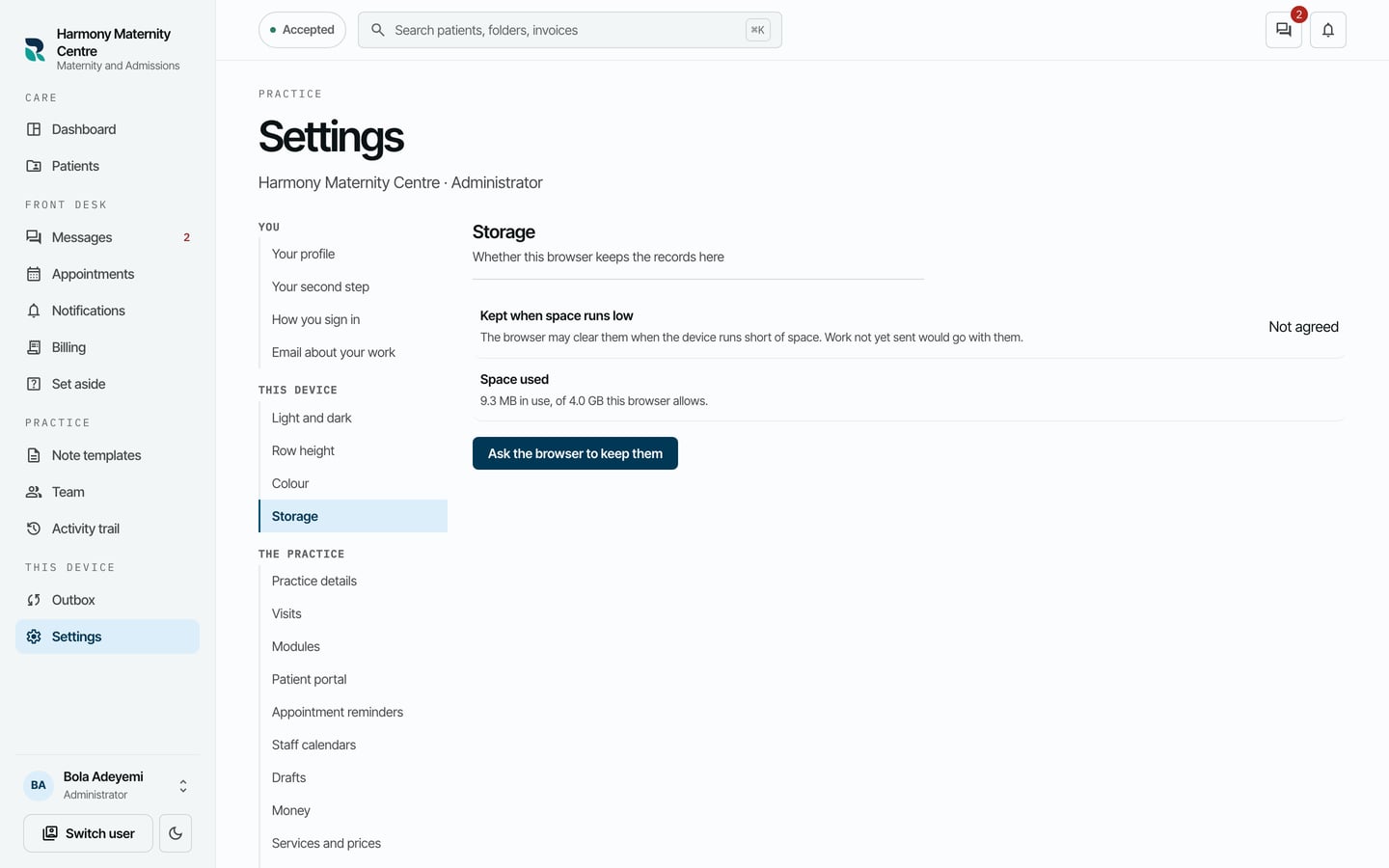Viewport: 1389px width, 868px height.
Task: Click the Team people icon
Action: point(34,492)
